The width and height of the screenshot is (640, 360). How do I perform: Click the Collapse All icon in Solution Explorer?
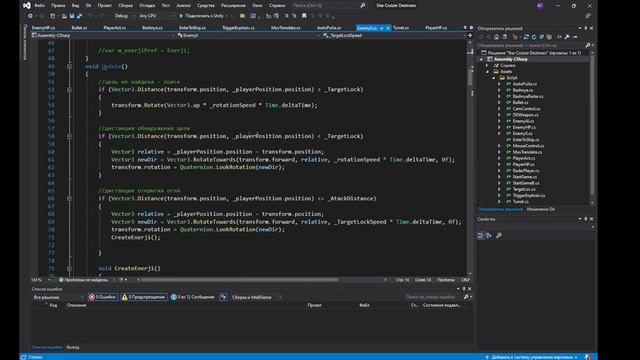pos(542,37)
